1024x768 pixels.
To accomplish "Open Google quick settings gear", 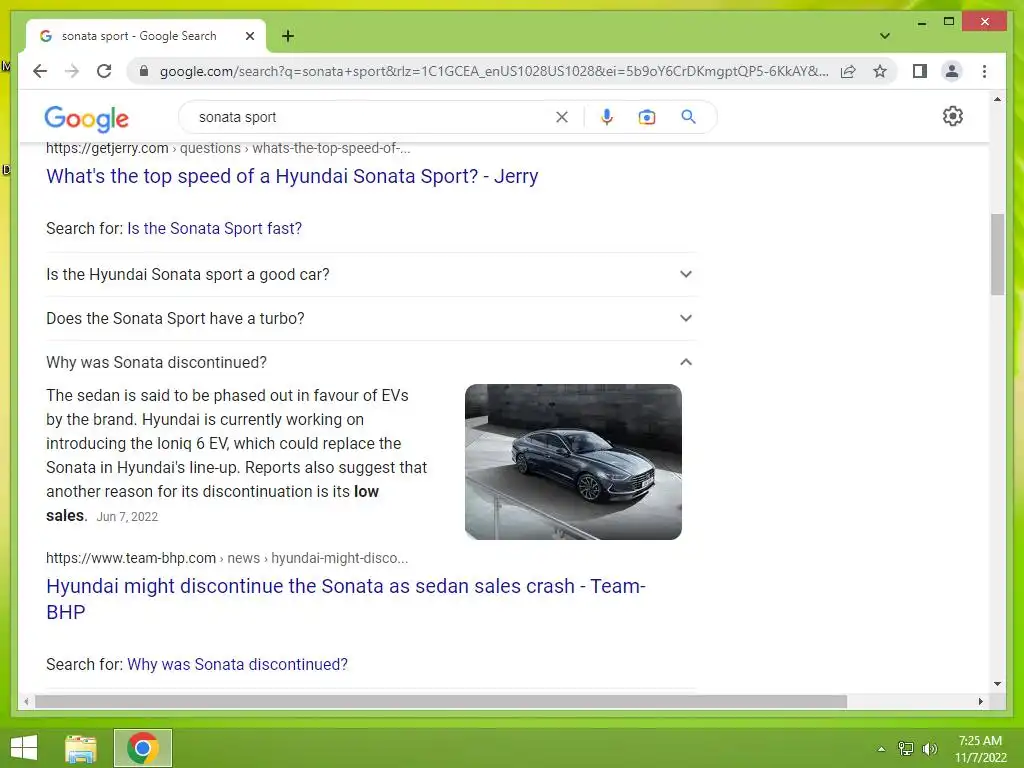I will (953, 116).
